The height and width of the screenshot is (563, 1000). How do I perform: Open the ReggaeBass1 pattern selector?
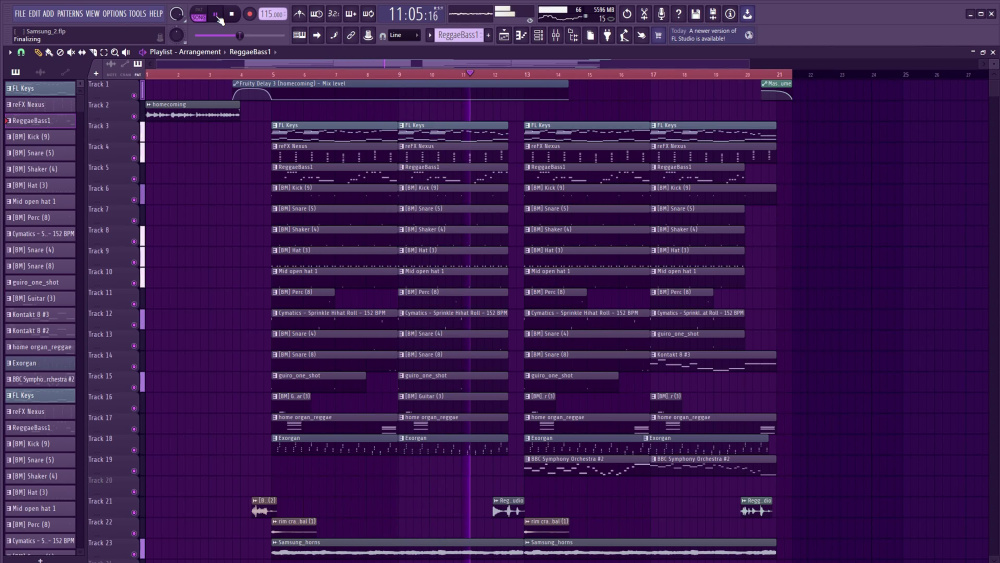tap(458, 36)
